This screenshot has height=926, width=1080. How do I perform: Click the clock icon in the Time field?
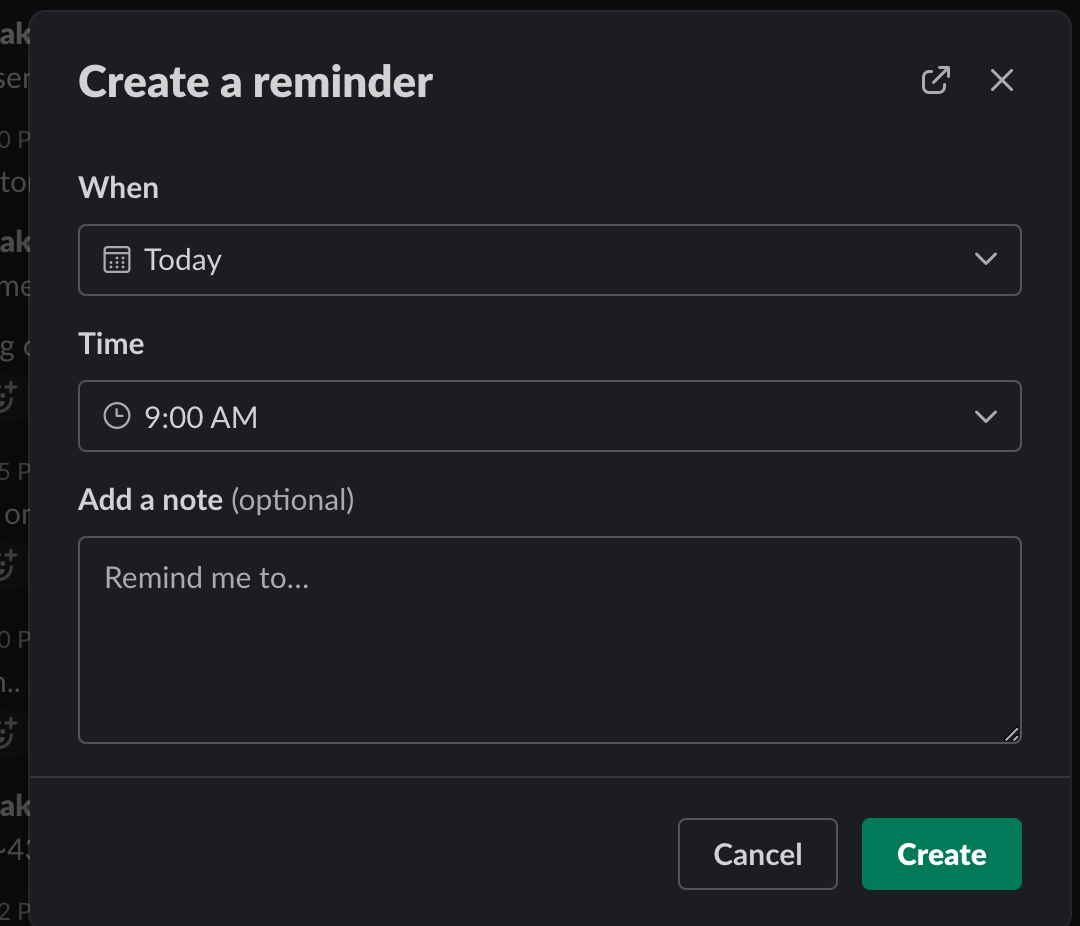tap(117, 416)
